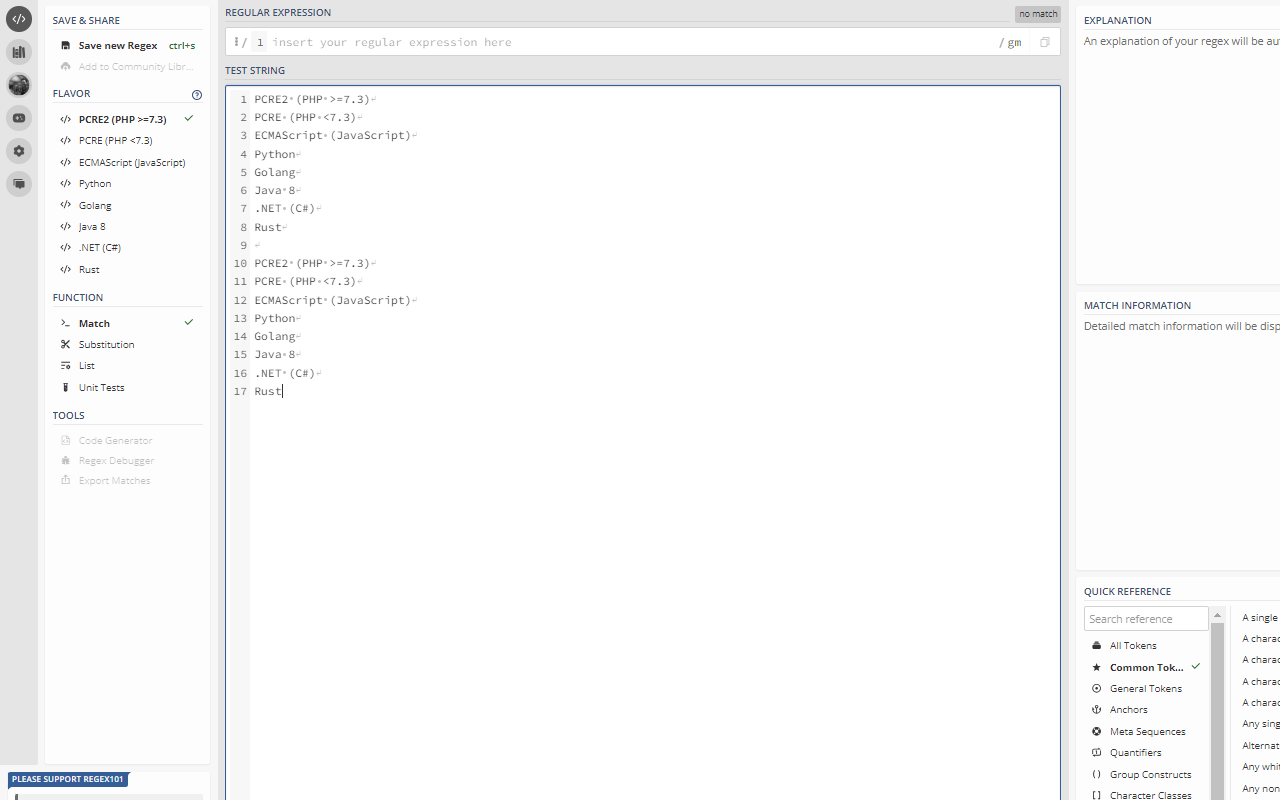The height and width of the screenshot is (800, 1280).
Task: Click the regex options icon before the slash
Action: point(236,41)
